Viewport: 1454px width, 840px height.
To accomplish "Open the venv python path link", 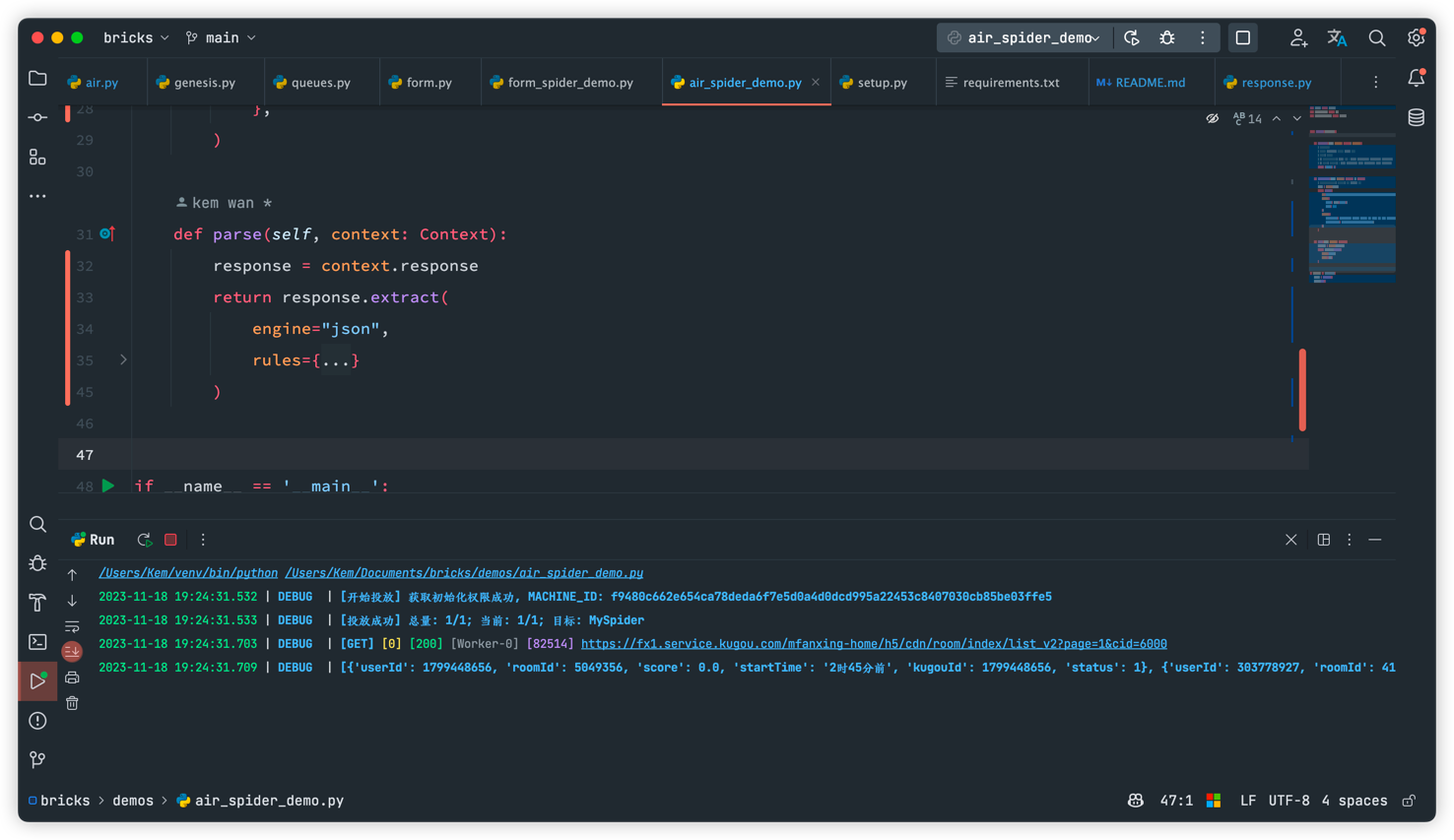I will coord(188,573).
